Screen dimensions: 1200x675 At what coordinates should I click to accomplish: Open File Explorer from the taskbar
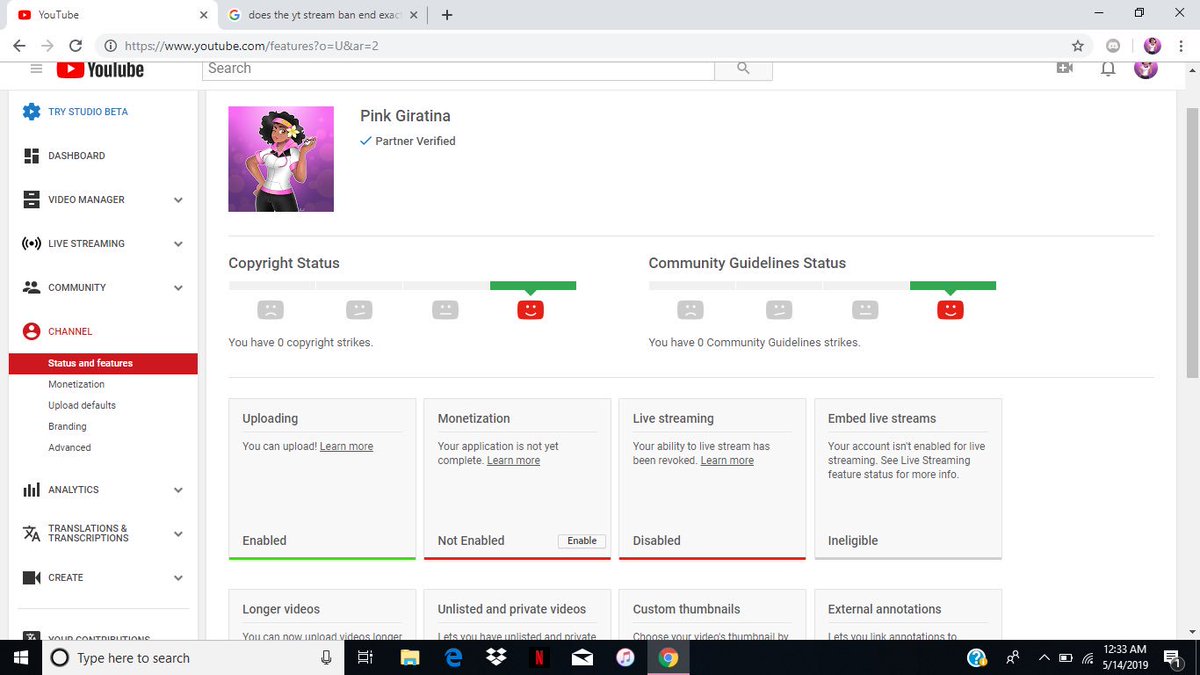pyautogui.click(x=409, y=658)
